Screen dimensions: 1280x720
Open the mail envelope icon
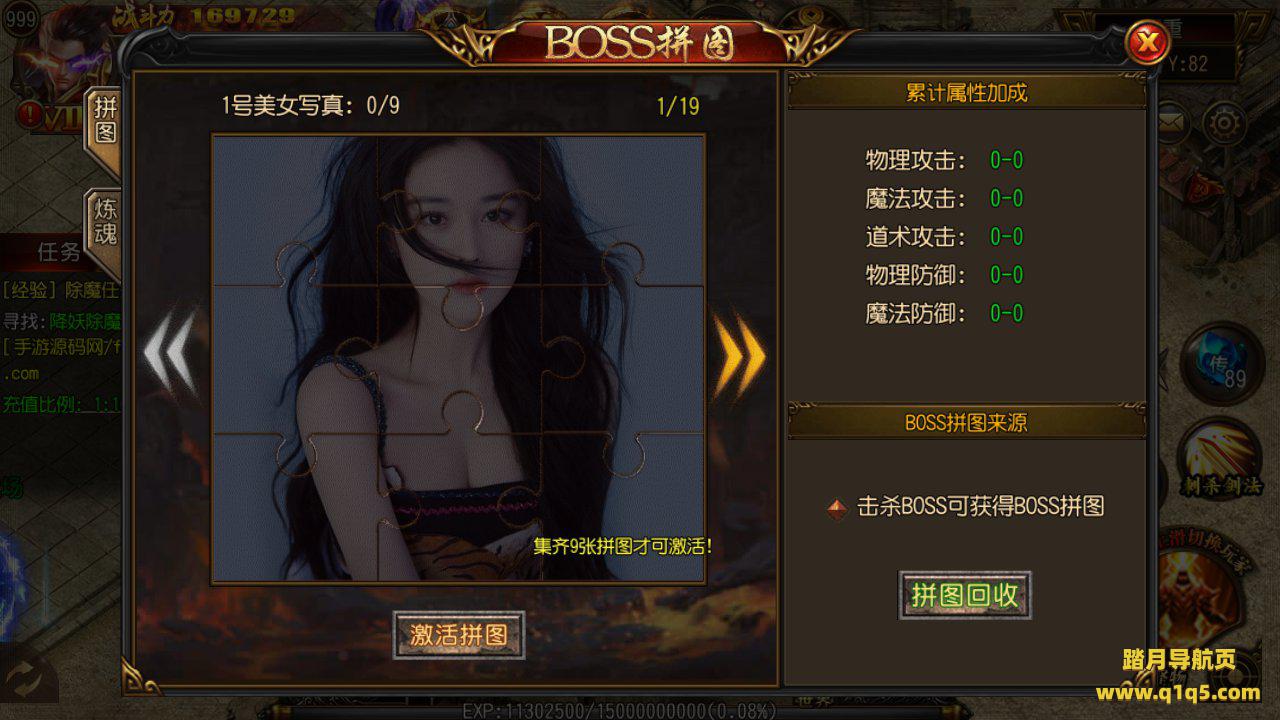click(x=1170, y=124)
